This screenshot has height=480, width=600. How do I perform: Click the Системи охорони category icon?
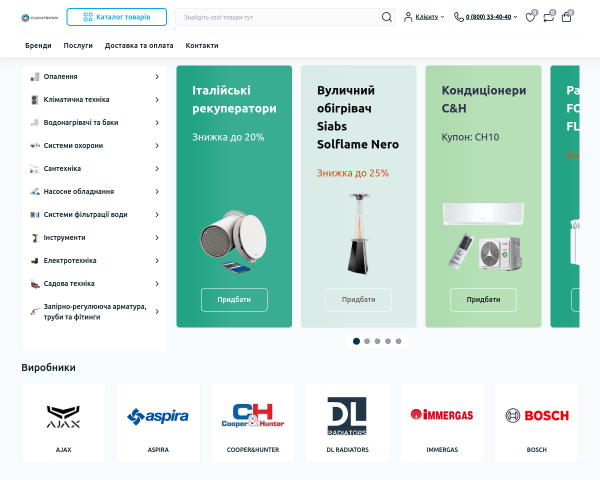[x=35, y=145]
